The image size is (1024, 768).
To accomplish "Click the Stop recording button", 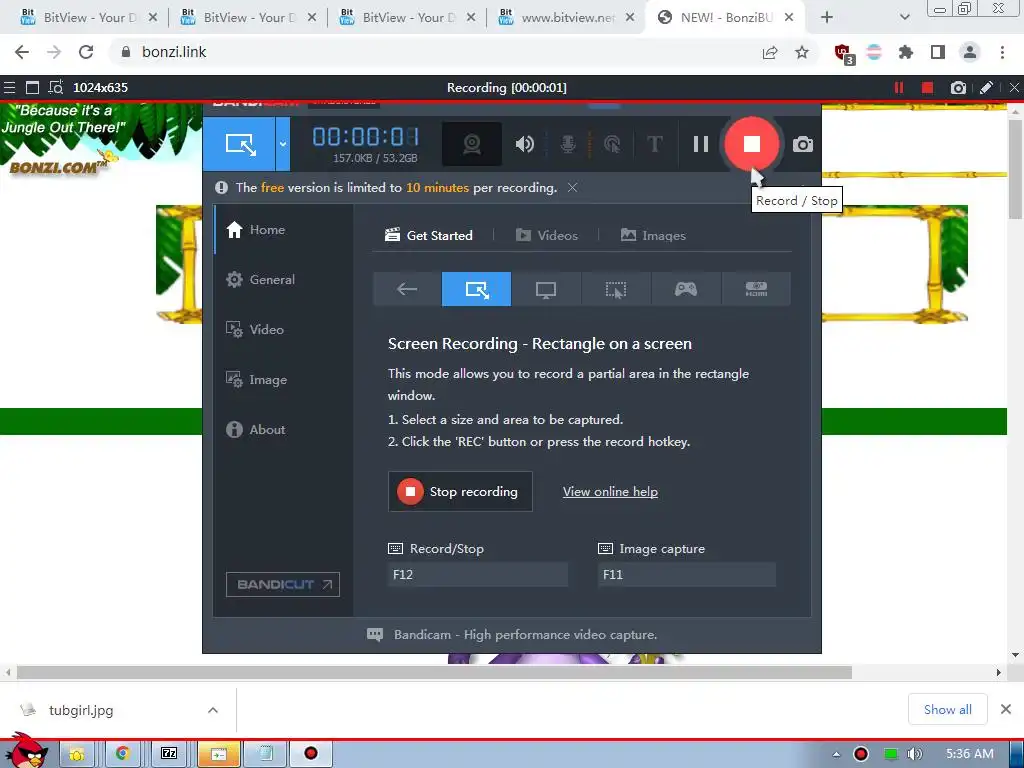I will click(x=460, y=491).
